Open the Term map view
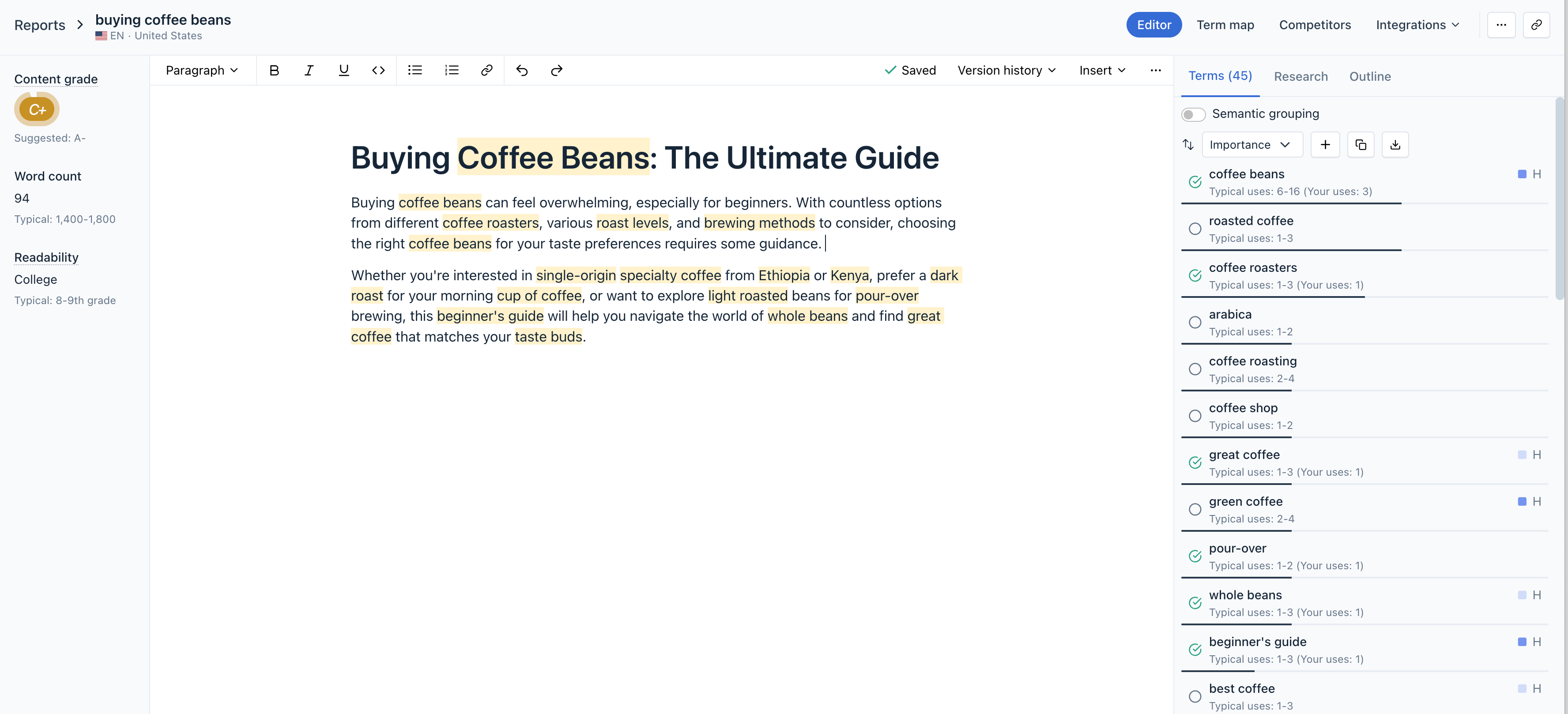The height and width of the screenshot is (714, 1568). point(1225,25)
